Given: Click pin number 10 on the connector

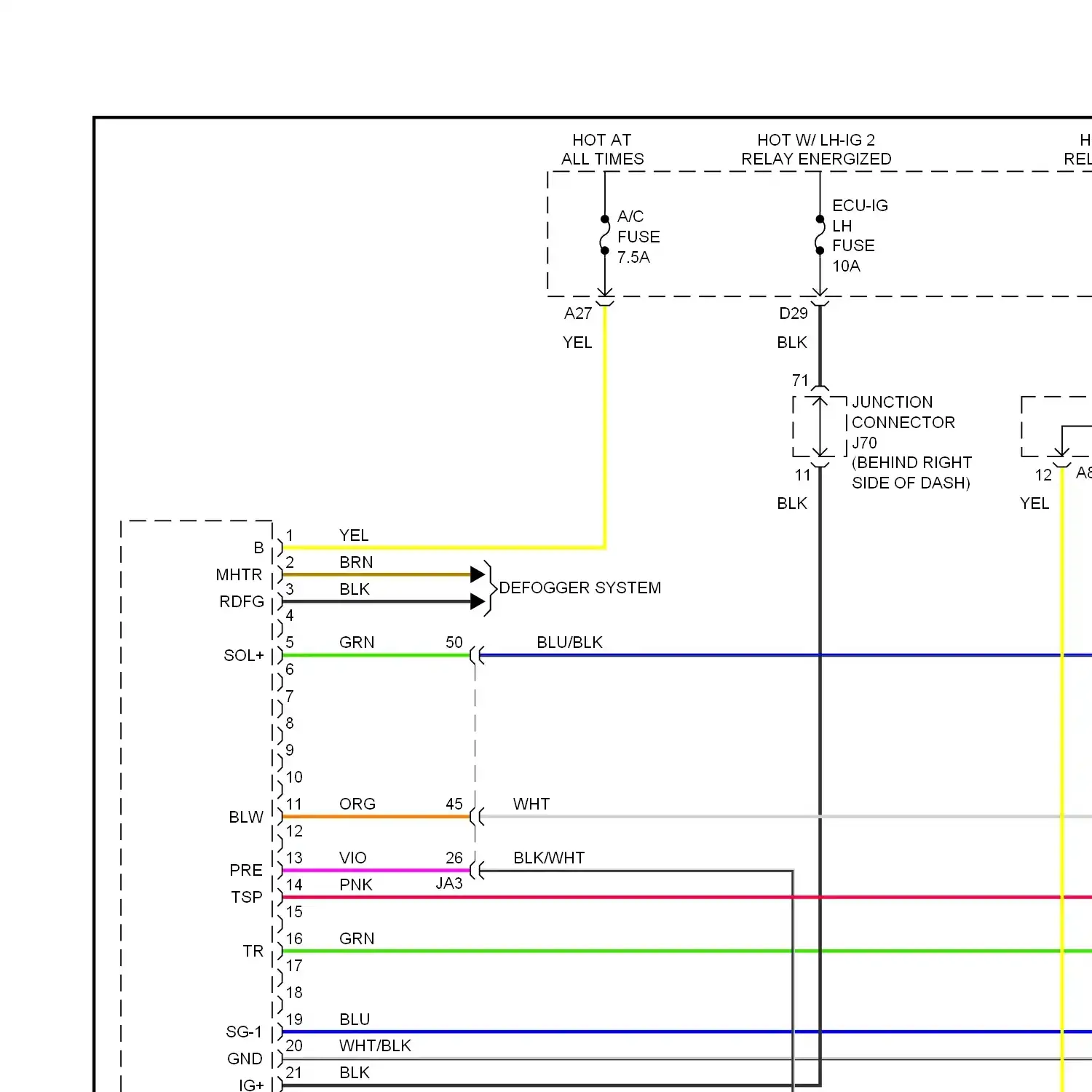Looking at the screenshot, I should 294,777.
